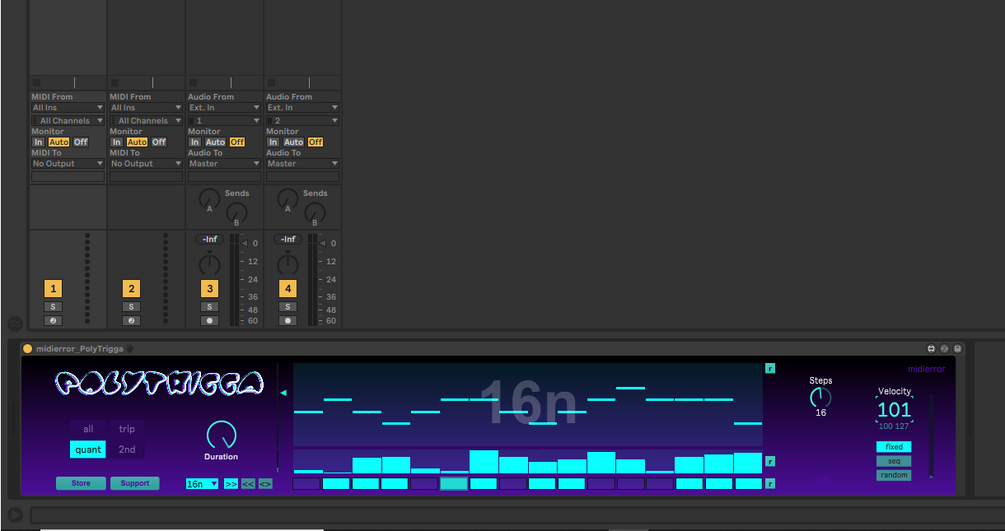
Task: Open track 3 Audio From 'Ext. In' dropdown
Action: point(224,108)
